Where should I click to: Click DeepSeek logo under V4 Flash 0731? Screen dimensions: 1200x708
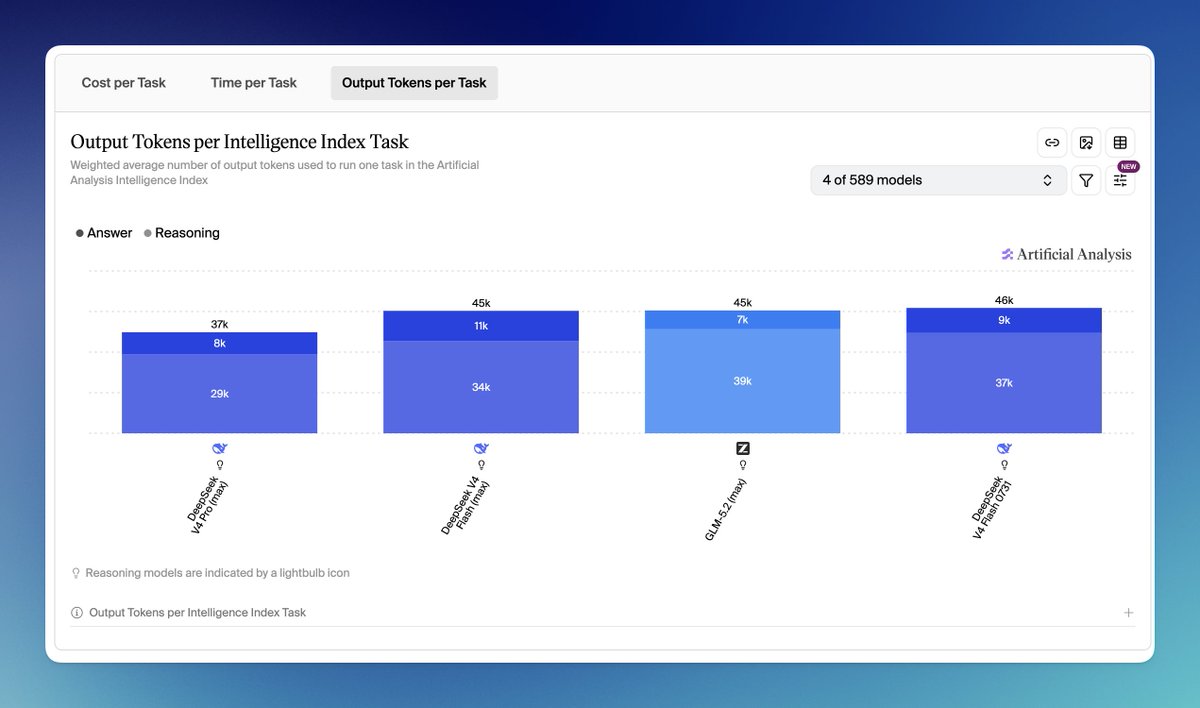[x=1004, y=449]
